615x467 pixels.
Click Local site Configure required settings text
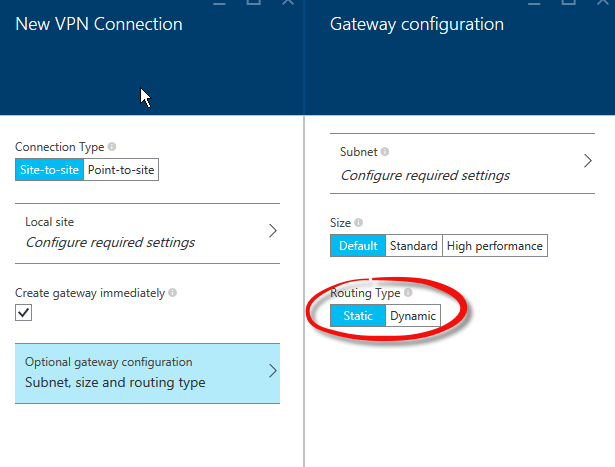[x=110, y=243]
